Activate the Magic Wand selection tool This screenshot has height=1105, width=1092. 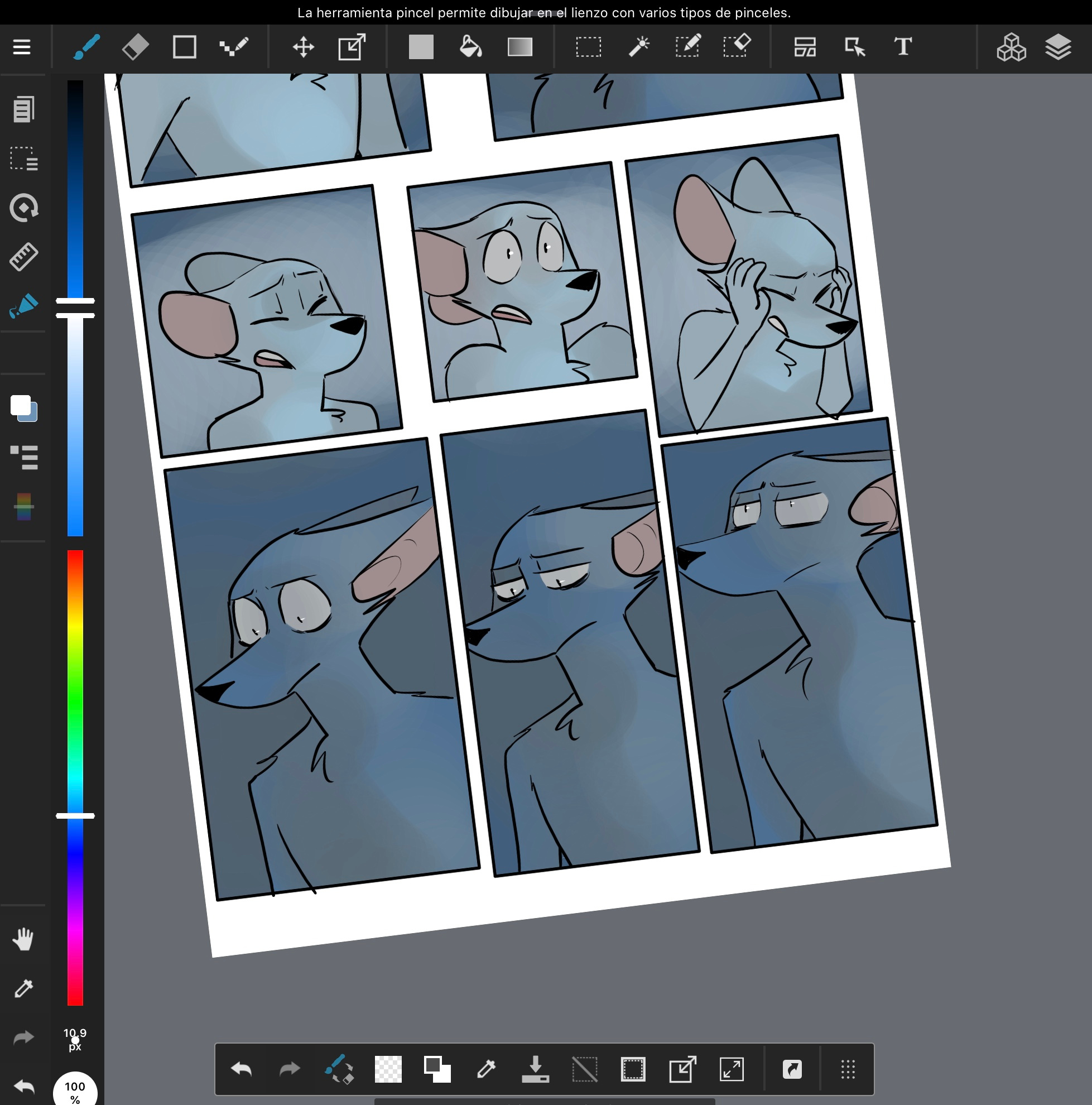coord(638,47)
